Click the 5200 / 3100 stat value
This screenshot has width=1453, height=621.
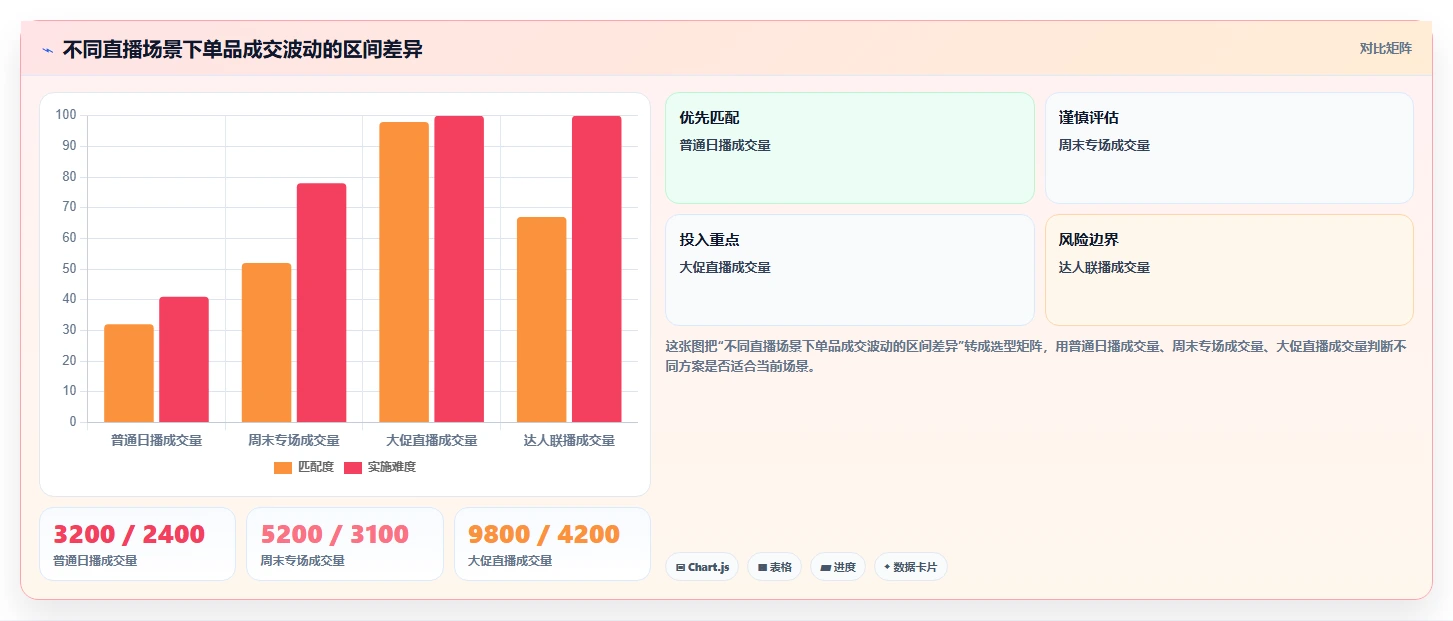(x=335, y=534)
